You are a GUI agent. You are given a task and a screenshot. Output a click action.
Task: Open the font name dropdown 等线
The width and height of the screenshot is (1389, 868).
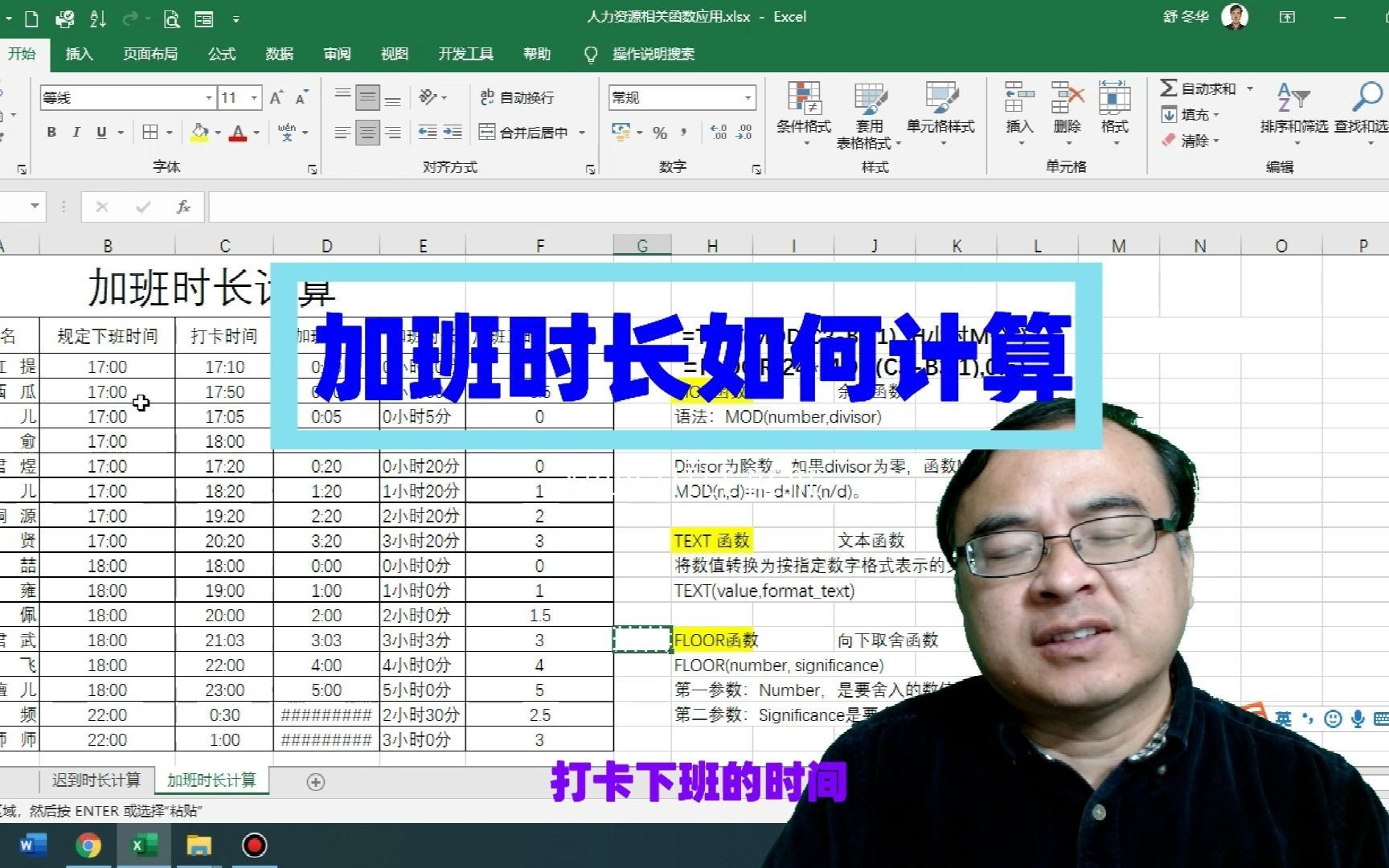(209, 97)
